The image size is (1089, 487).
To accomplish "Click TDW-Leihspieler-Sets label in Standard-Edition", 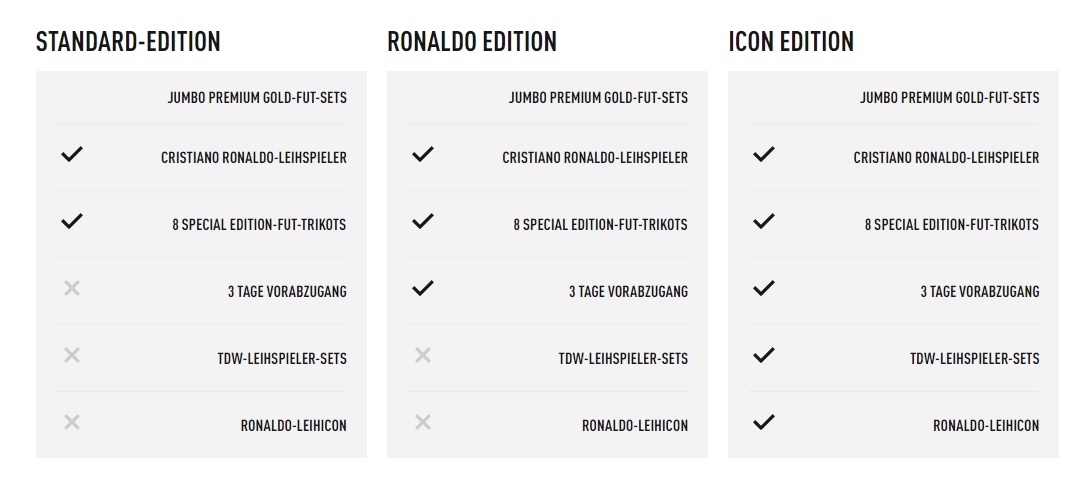I will click(282, 359).
